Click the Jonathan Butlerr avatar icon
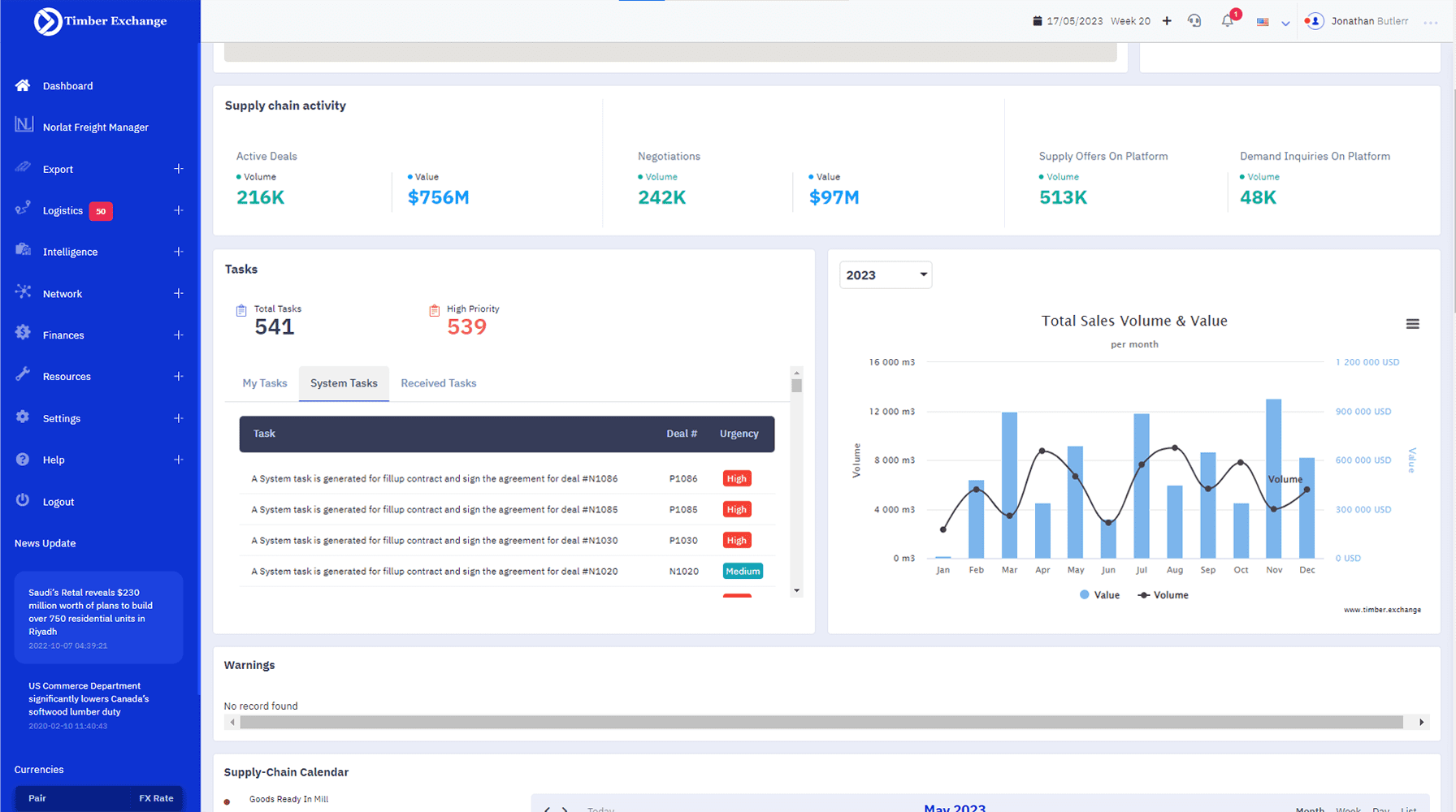The height and width of the screenshot is (812, 1456). [1315, 21]
